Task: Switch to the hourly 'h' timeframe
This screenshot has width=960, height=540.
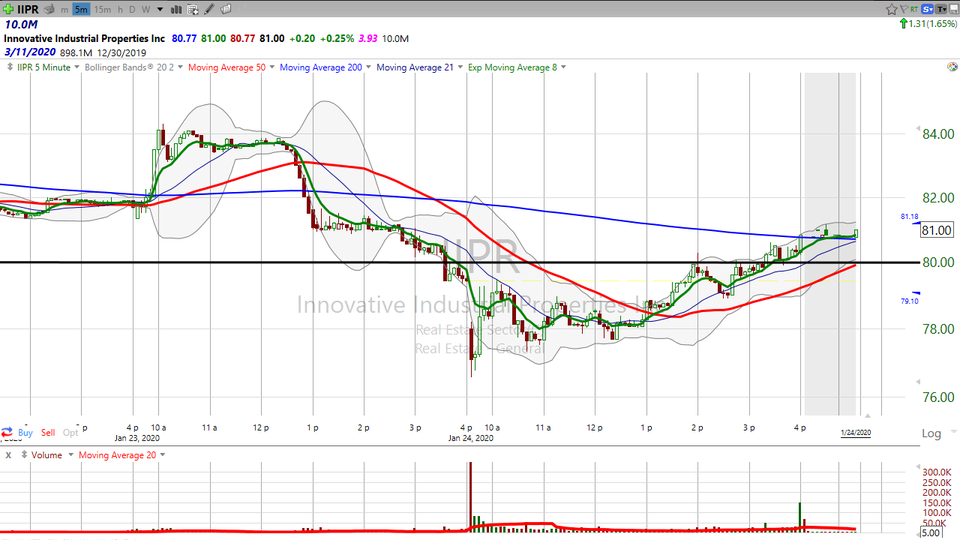Action: [120, 9]
